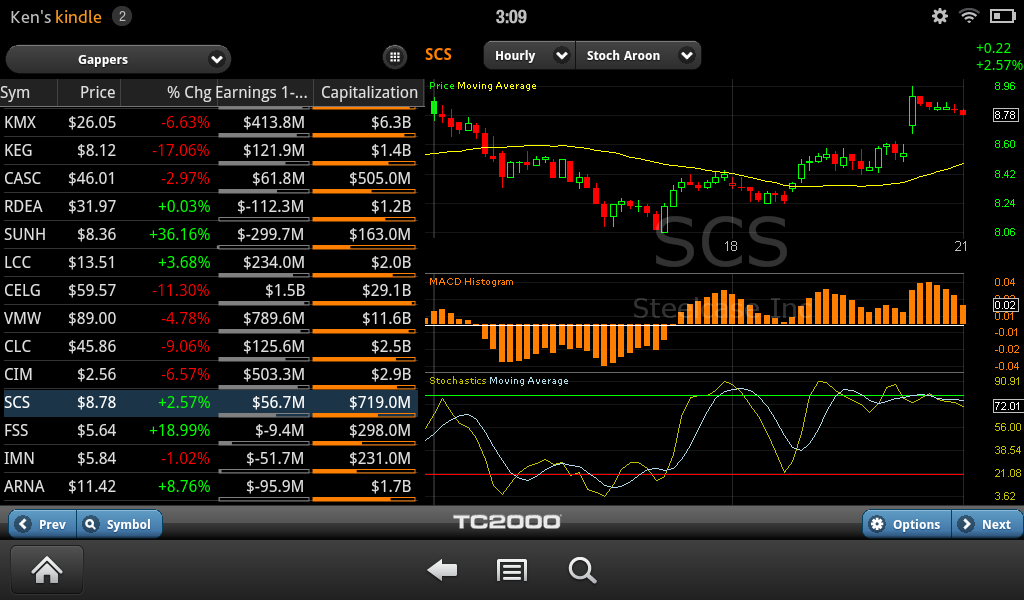
Task: Open notification count badge beside kindle
Action: (x=121, y=16)
